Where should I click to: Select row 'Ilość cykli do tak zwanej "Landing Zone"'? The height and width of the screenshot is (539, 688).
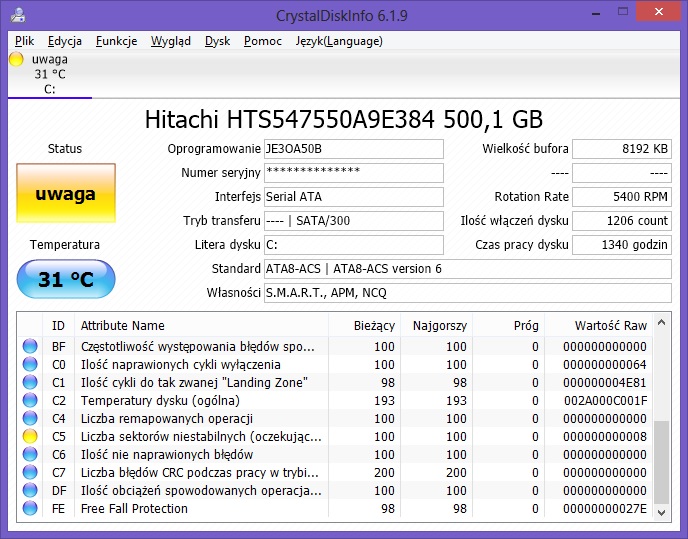coord(335,382)
